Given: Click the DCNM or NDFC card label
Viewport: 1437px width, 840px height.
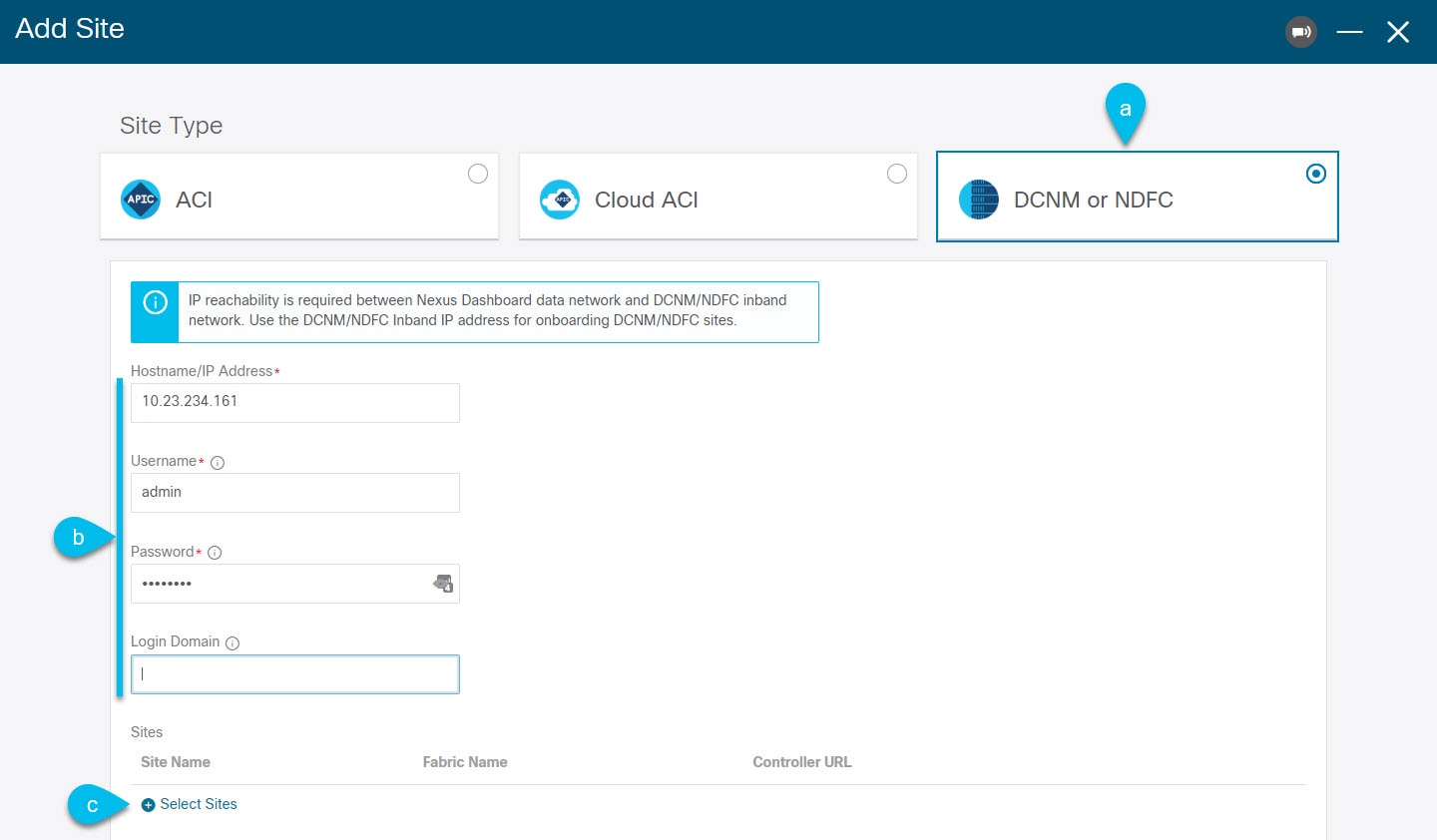Looking at the screenshot, I should (x=1094, y=200).
